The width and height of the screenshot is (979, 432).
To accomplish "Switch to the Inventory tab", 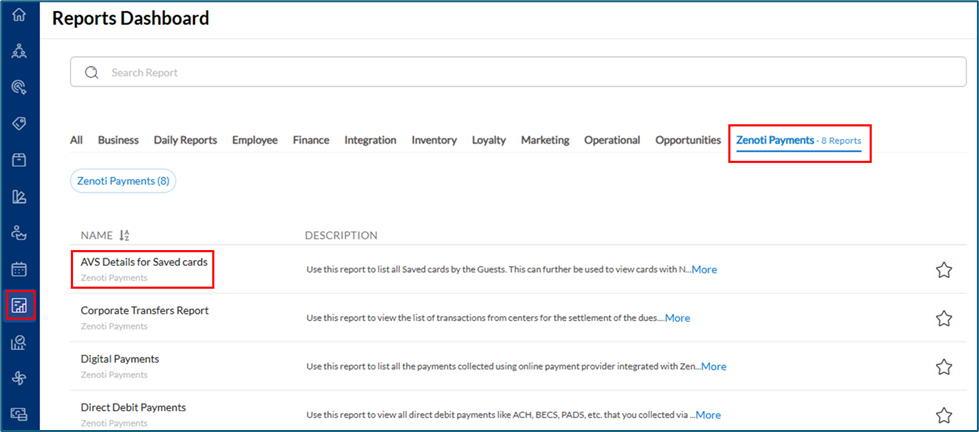I will (x=434, y=140).
